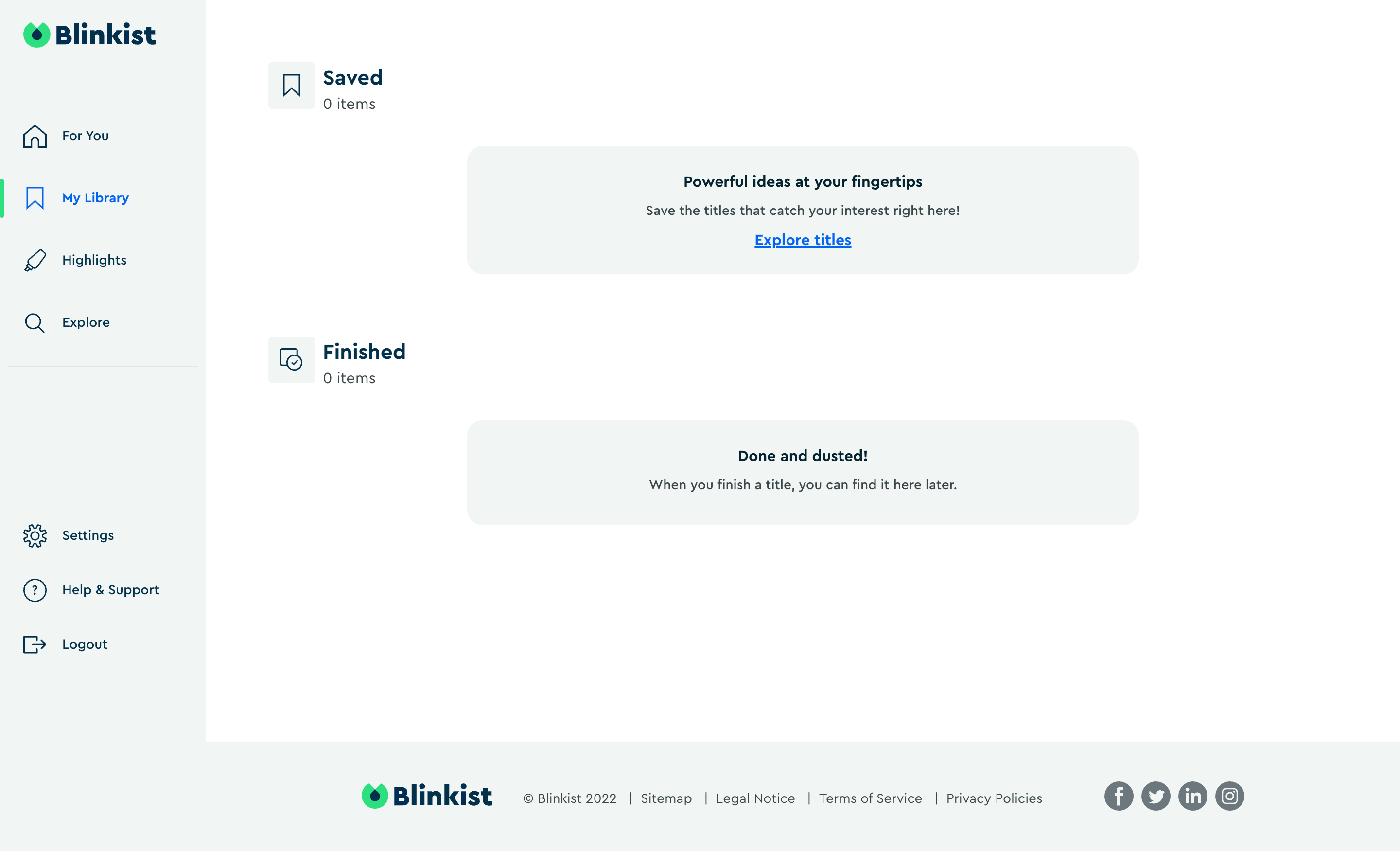The width and height of the screenshot is (1400, 851).
Task: Open the Instagram icon in the footer
Action: coord(1229,796)
